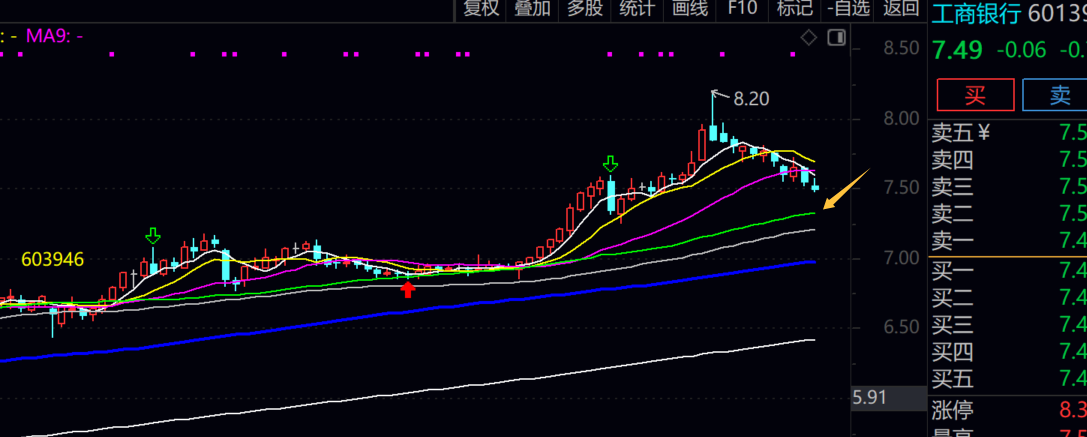Open the 统计 statistics menu
This screenshot has width=1087, height=437.
pos(637,9)
